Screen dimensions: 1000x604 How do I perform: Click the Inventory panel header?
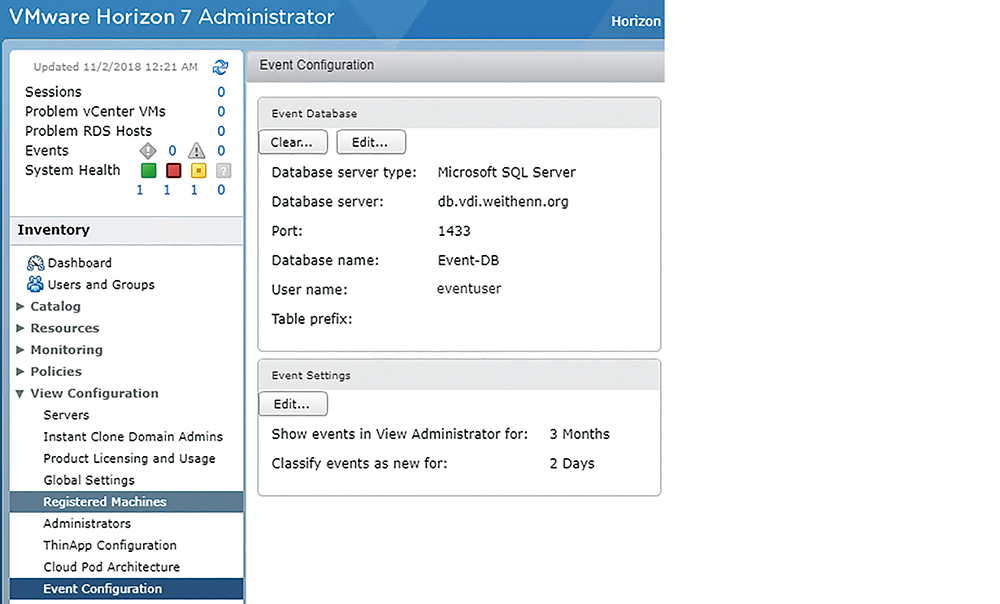(x=126, y=230)
